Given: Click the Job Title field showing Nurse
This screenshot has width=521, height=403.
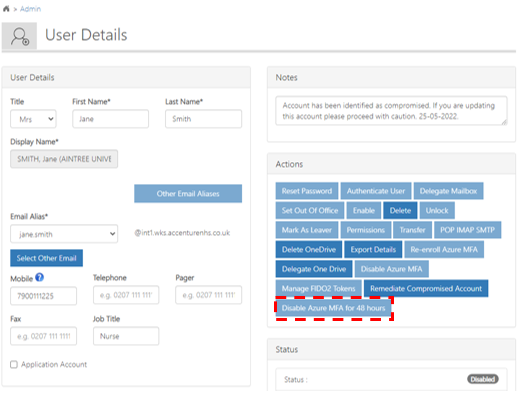Looking at the screenshot, I should pyautogui.click(x=126, y=336).
